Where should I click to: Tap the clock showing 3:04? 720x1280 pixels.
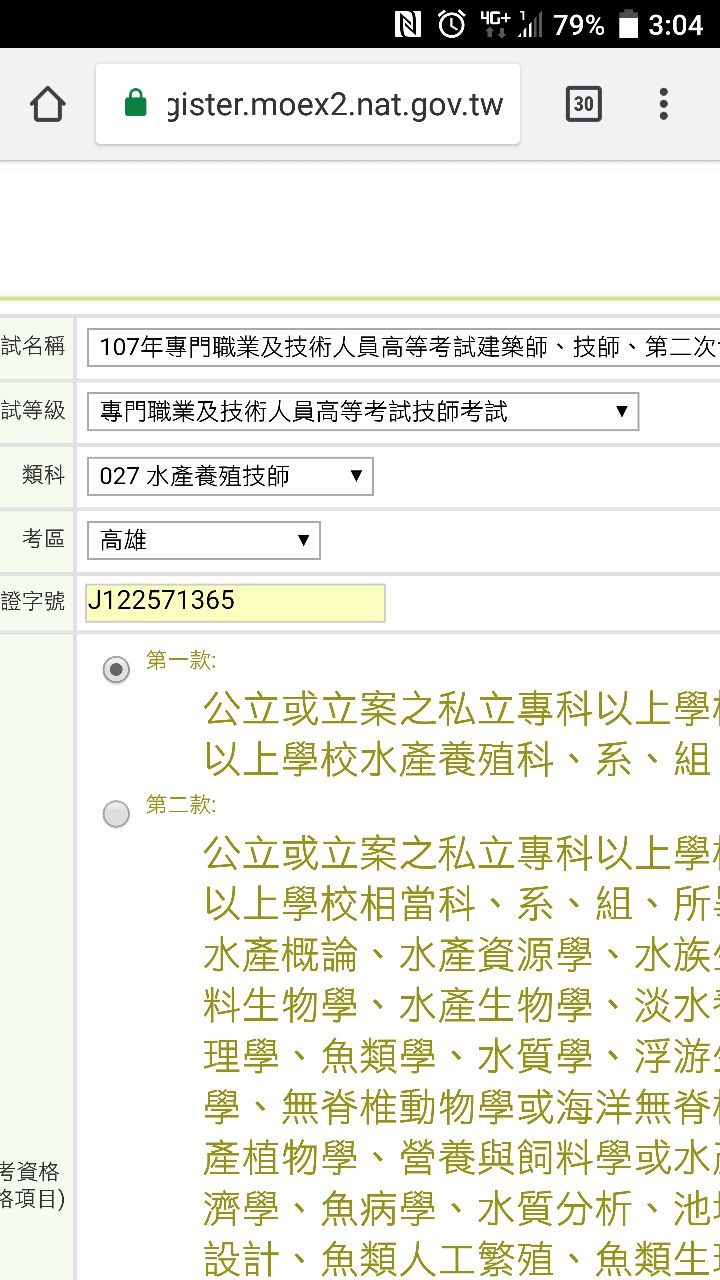pyautogui.click(x=675, y=24)
